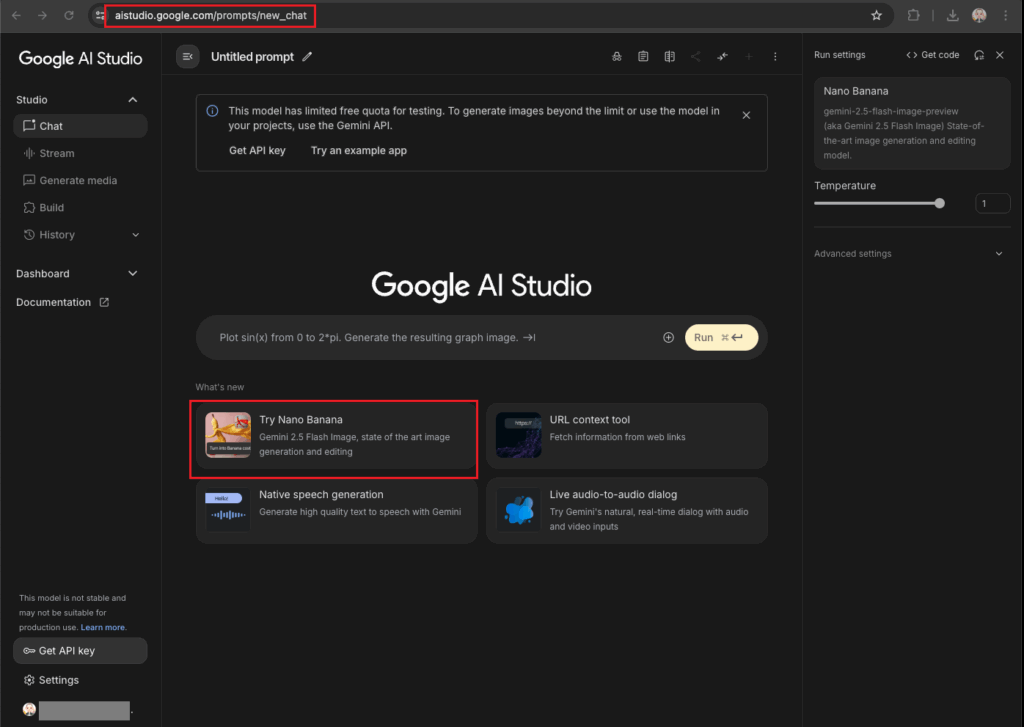Screen dimensions: 1024x727
Task: Open Stream from the Studio menu
Action: [x=57, y=154]
